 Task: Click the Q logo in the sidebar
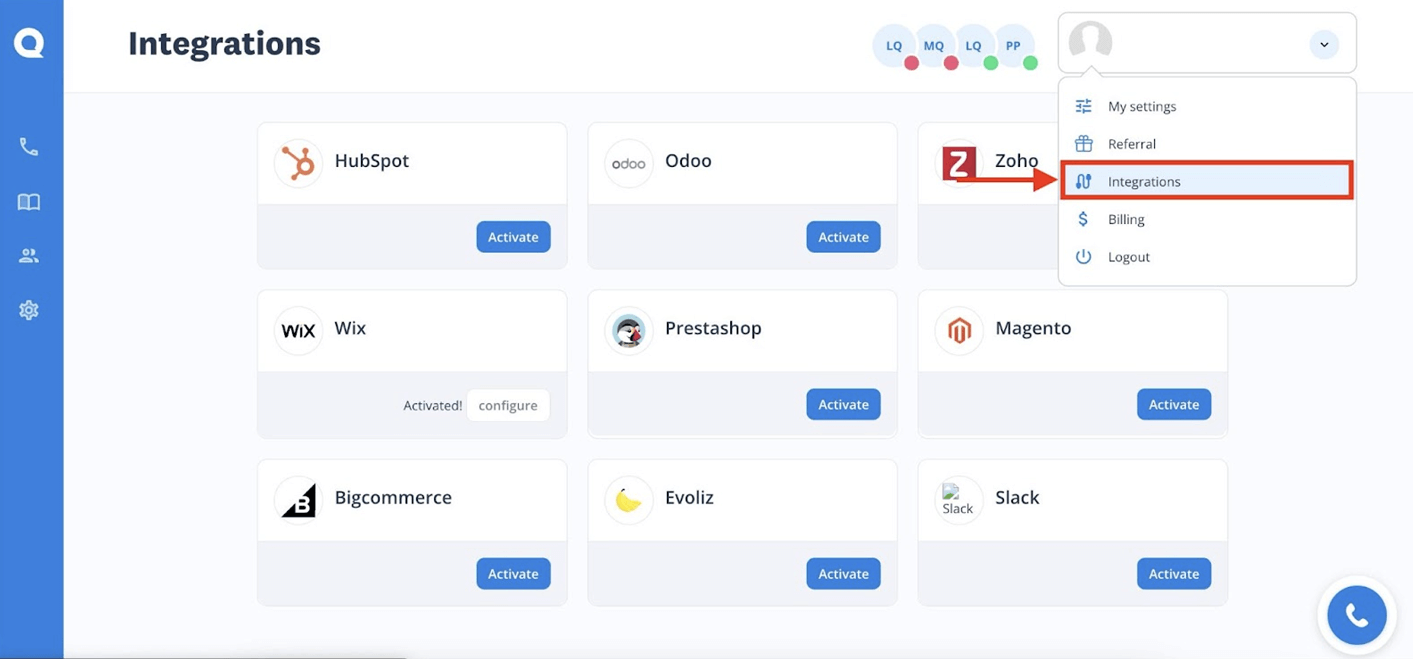click(29, 42)
